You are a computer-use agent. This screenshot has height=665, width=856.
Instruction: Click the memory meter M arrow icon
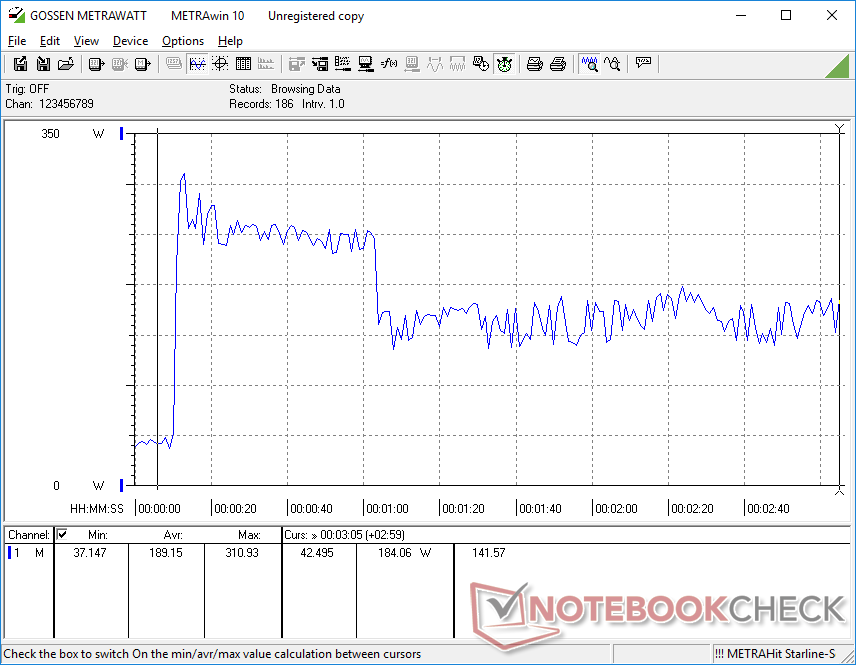tap(142, 64)
